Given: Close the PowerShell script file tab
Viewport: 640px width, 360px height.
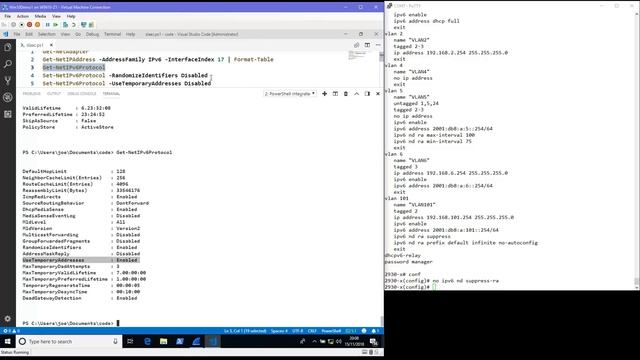Looking at the screenshot, I should click(51, 45).
